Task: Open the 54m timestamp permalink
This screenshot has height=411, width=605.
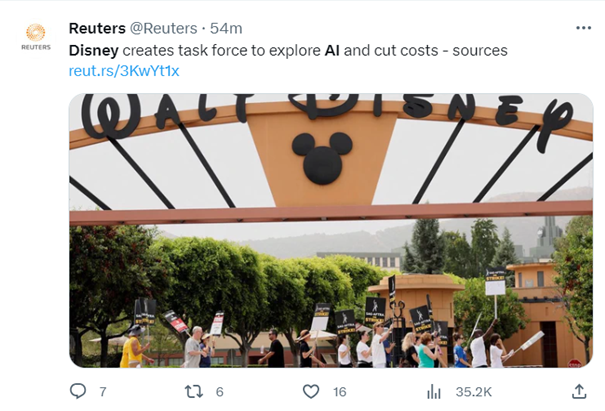Action: pos(226,28)
